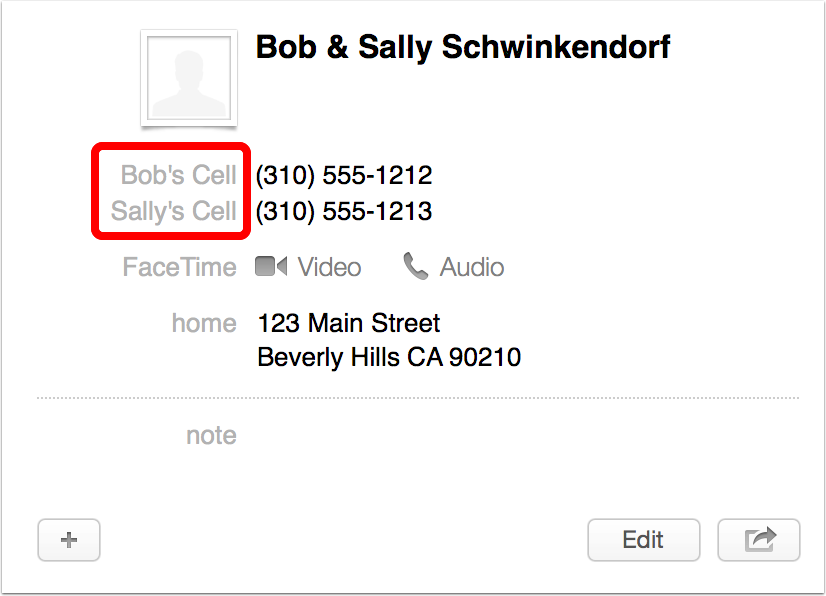Click the note label
Viewport: 826px width, 596px height.
point(211,436)
